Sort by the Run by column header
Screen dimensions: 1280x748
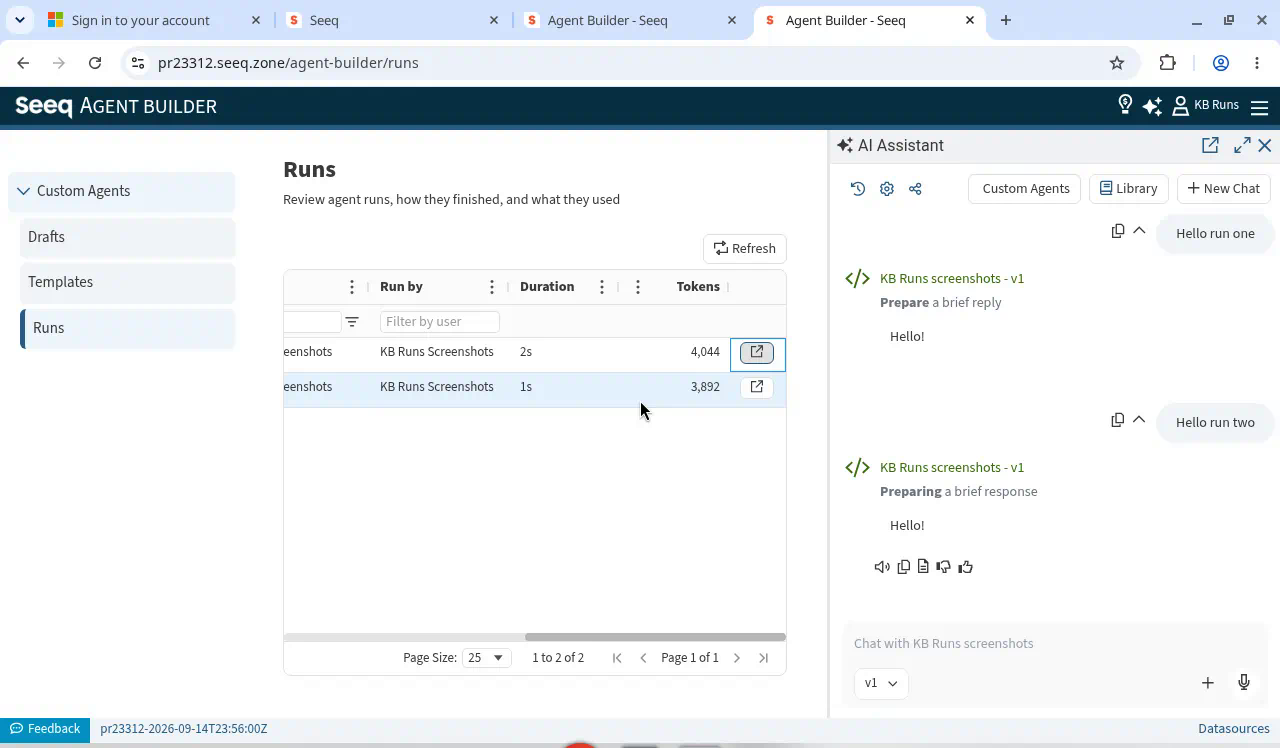(401, 287)
